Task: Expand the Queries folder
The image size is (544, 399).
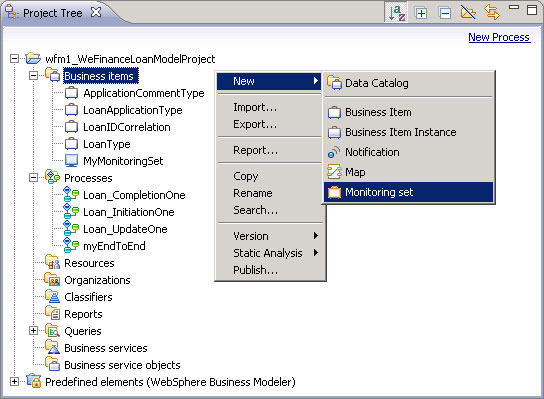Action: [x=33, y=331]
